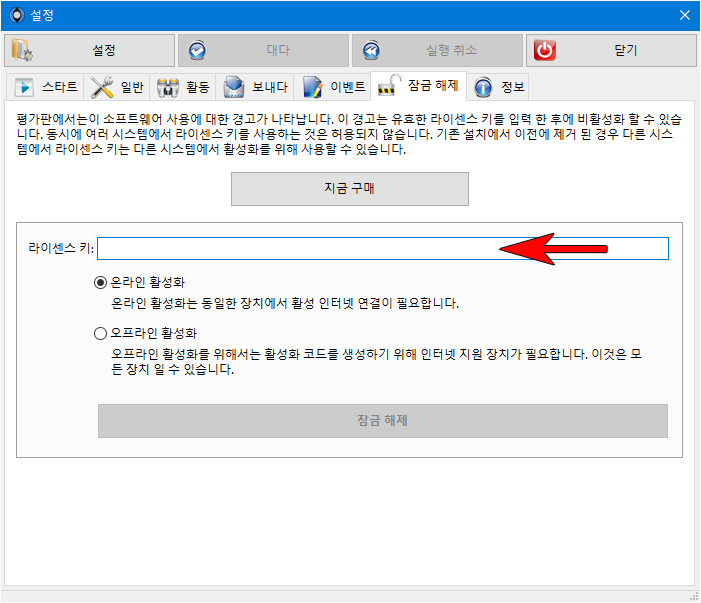Viewport: 701px width, 603px height.
Task: Click the 대다 apply button
Action: (263, 51)
